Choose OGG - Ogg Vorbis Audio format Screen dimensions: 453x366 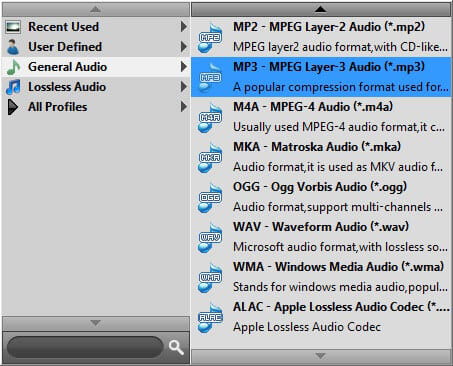[x=321, y=197]
